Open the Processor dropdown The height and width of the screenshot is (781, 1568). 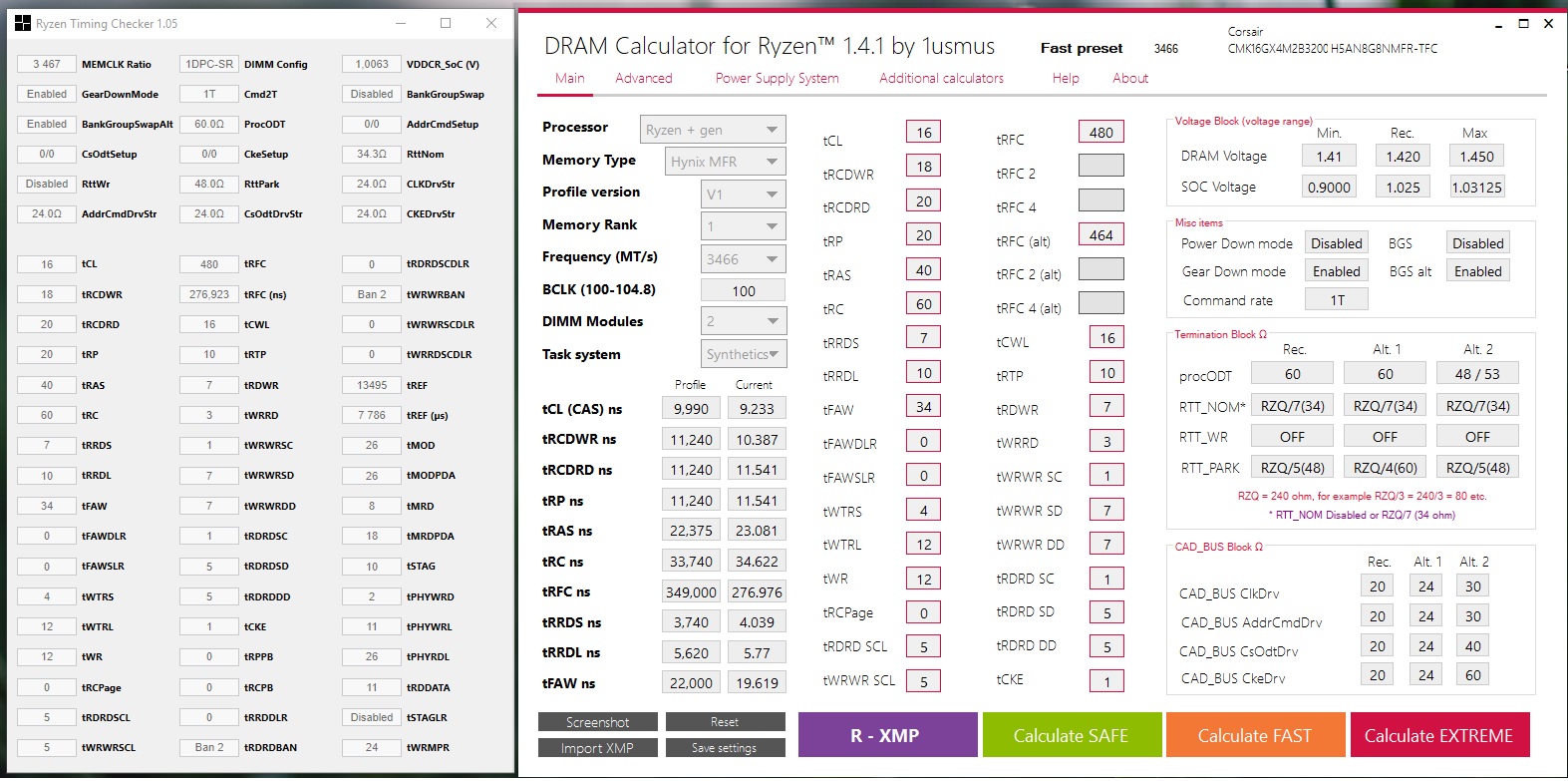pyautogui.click(x=713, y=130)
